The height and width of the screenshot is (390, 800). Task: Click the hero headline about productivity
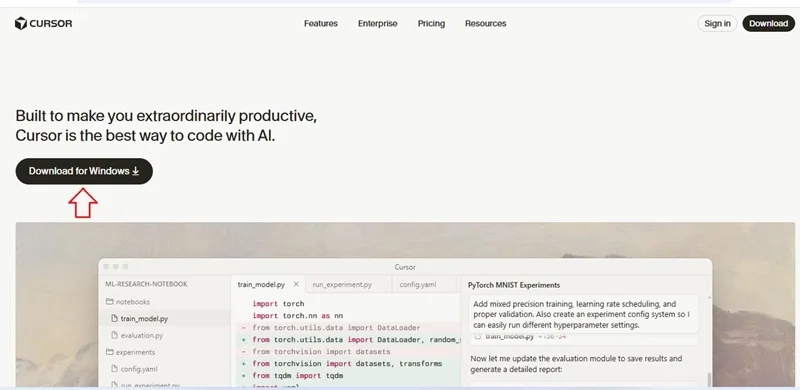[166, 126]
